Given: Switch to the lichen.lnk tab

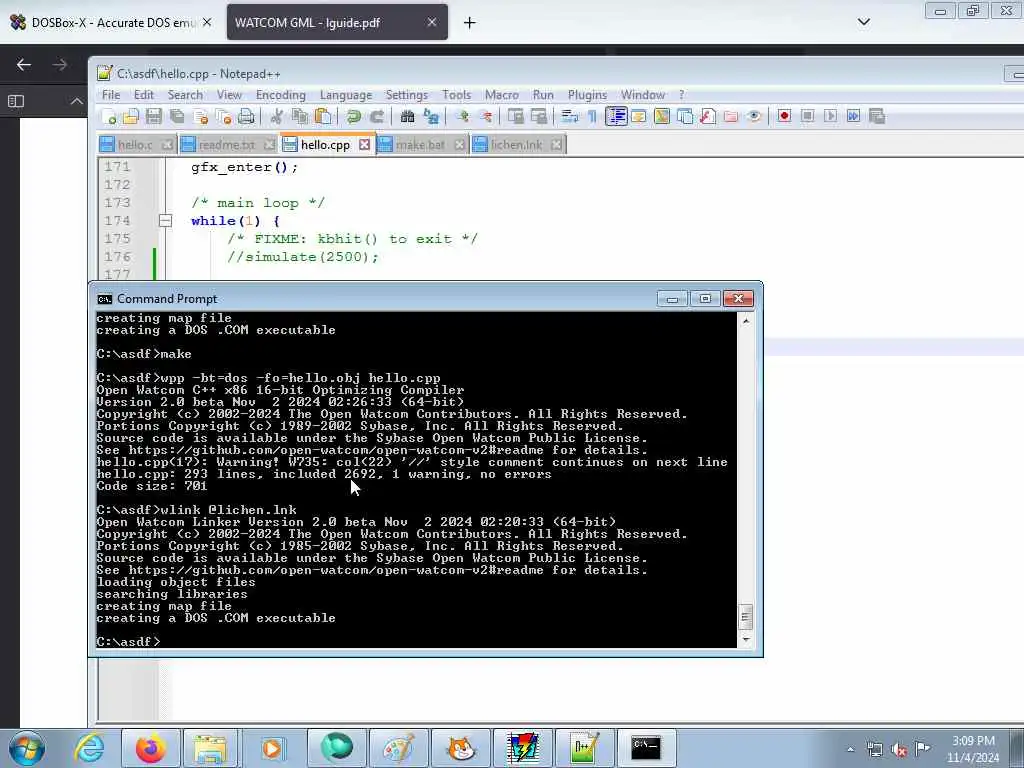Looking at the screenshot, I should (516, 144).
